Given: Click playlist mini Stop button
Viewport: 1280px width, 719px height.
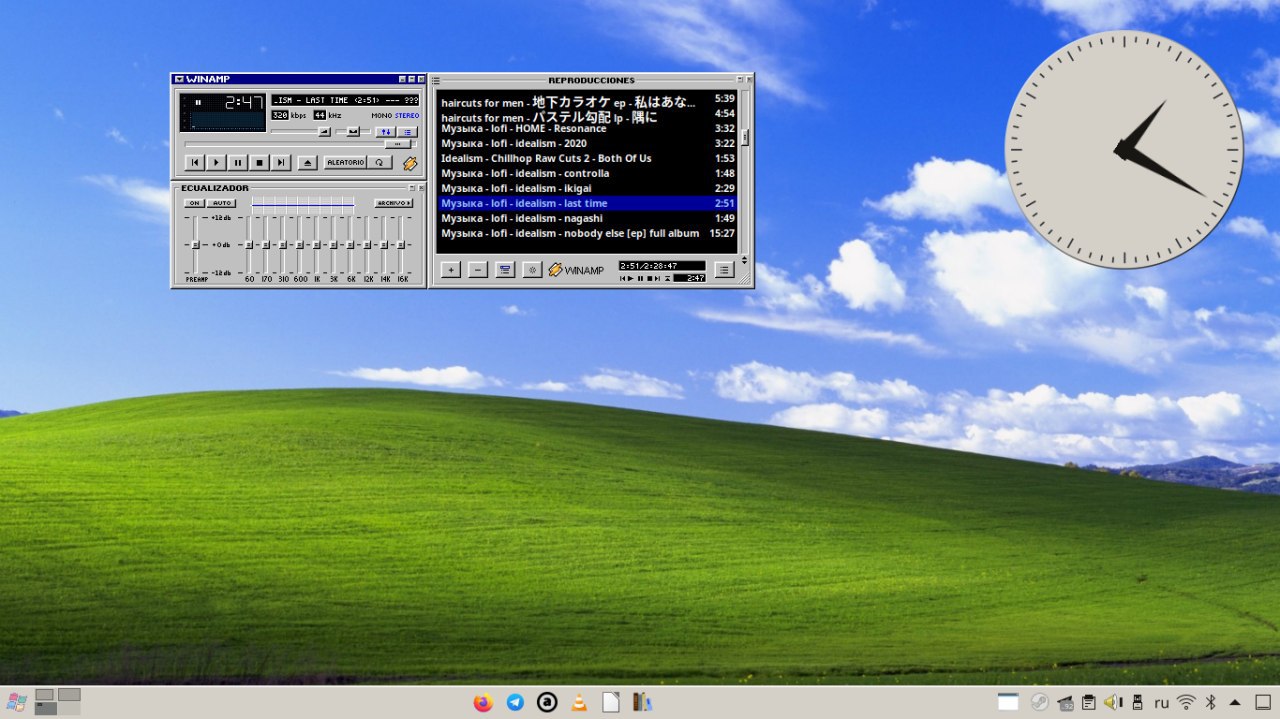Looking at the screenshot, I should [x=650, y=278].
